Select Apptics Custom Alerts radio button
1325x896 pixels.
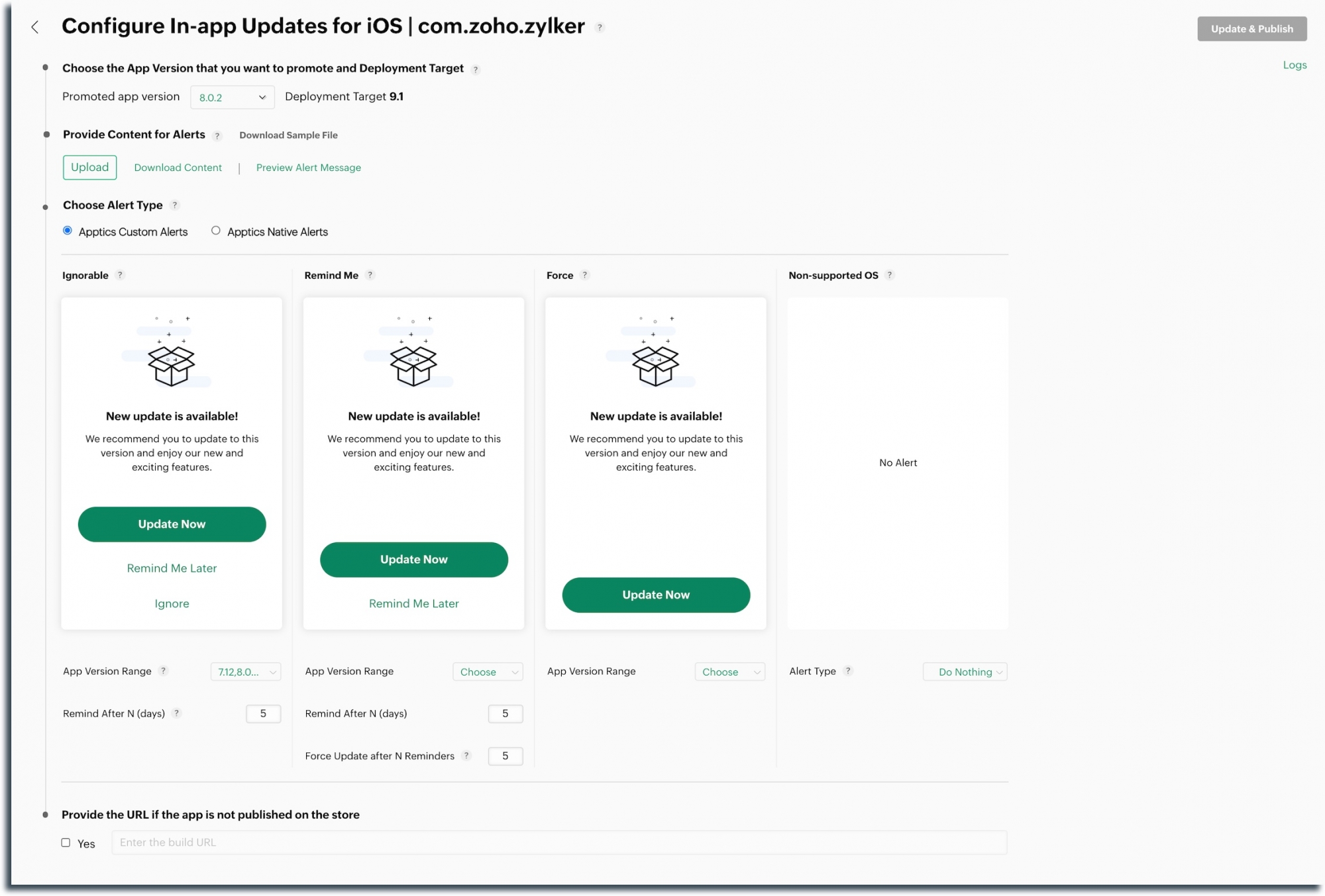tap(68, 231)
